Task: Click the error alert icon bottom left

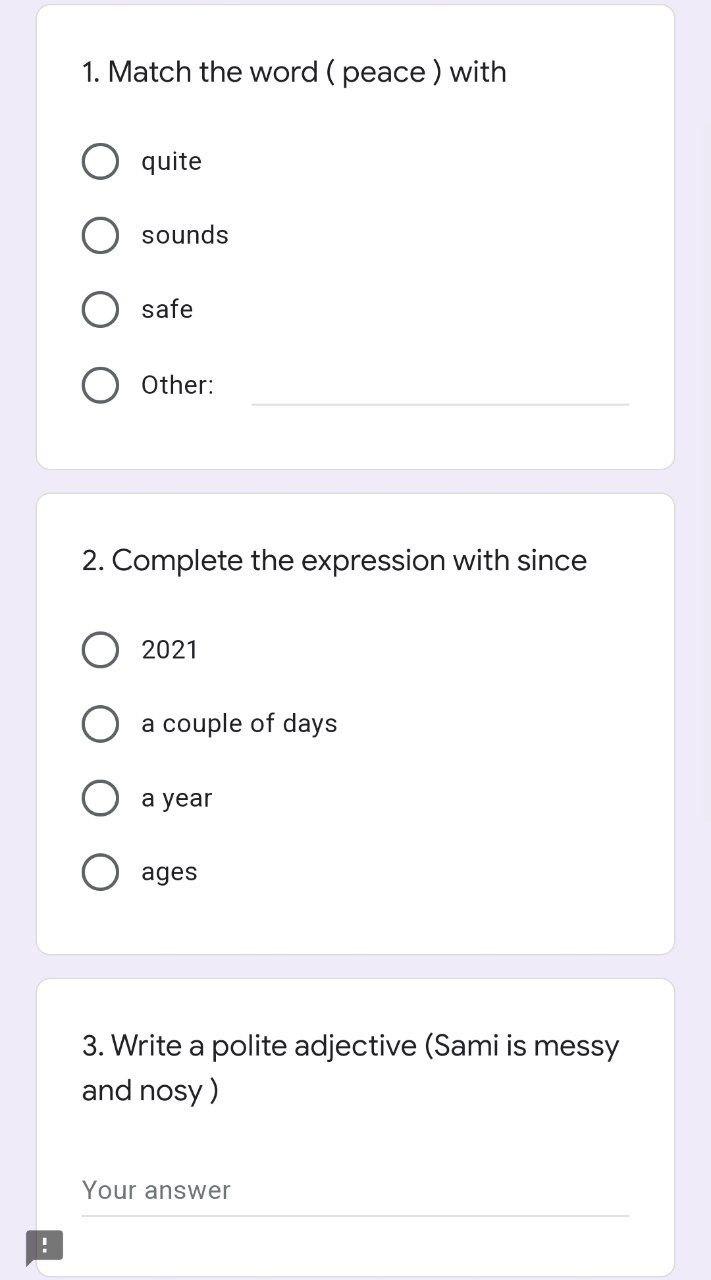Action: [x=46, y=1247]
